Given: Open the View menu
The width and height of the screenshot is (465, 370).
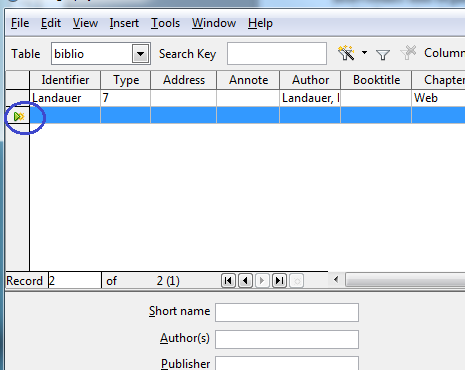Looking at the screenshot, I should coord(85,23).
